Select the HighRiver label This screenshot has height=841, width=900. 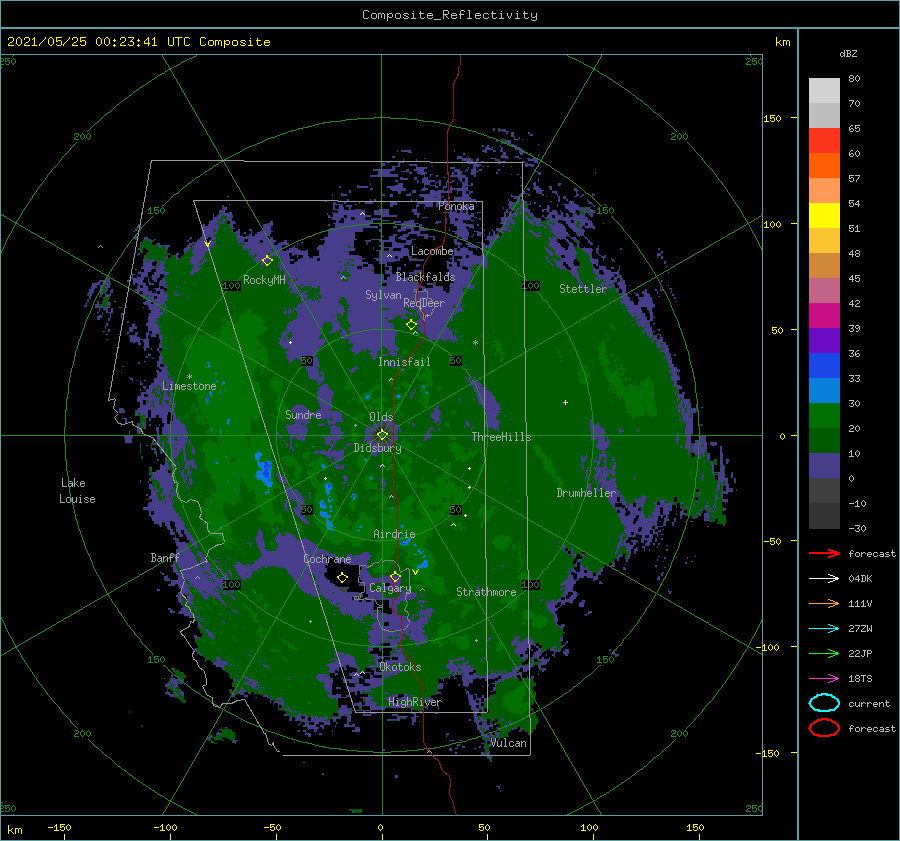click(415, 702)
